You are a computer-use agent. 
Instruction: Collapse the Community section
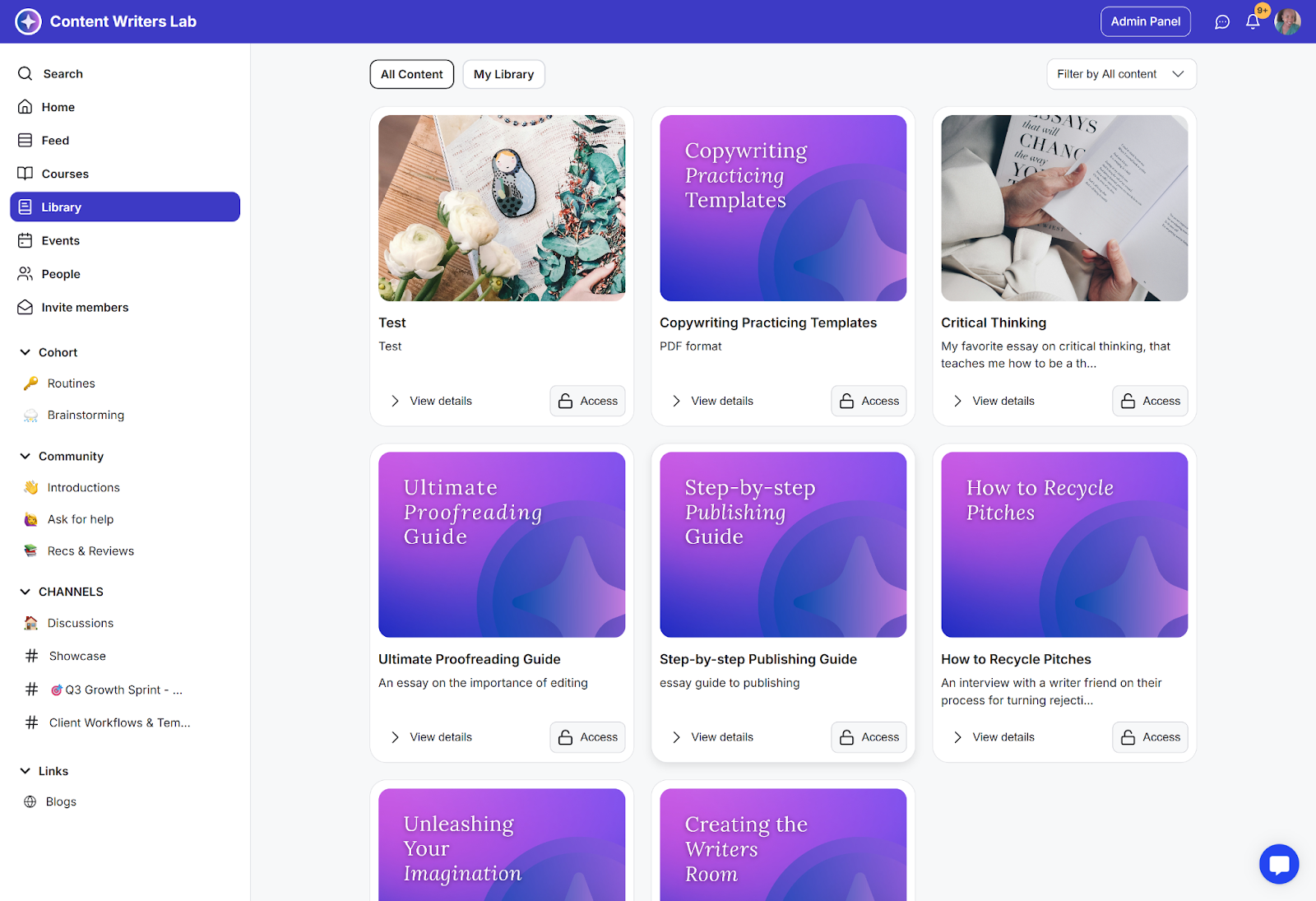click(x=25, y=456)
